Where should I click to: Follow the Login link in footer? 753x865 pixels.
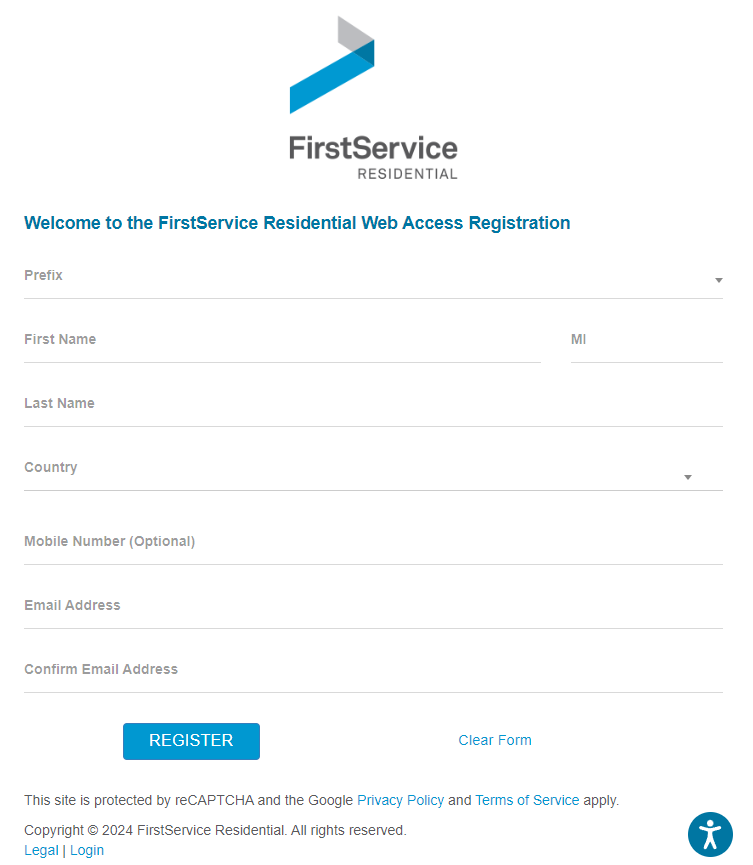click(87, 851)
